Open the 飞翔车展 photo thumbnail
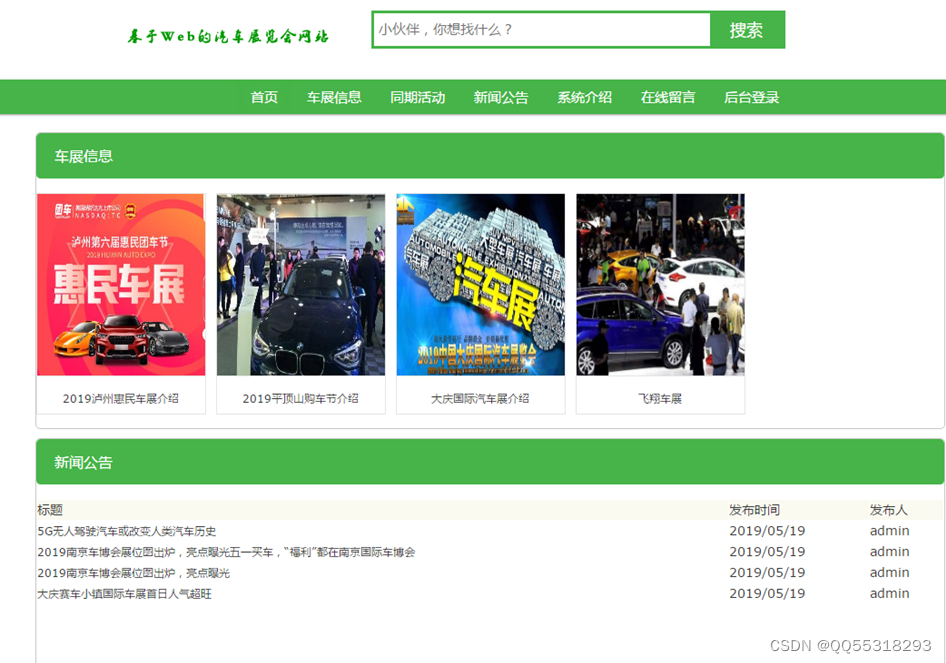This screenshot has height=663, width=946. coord(661,285)
